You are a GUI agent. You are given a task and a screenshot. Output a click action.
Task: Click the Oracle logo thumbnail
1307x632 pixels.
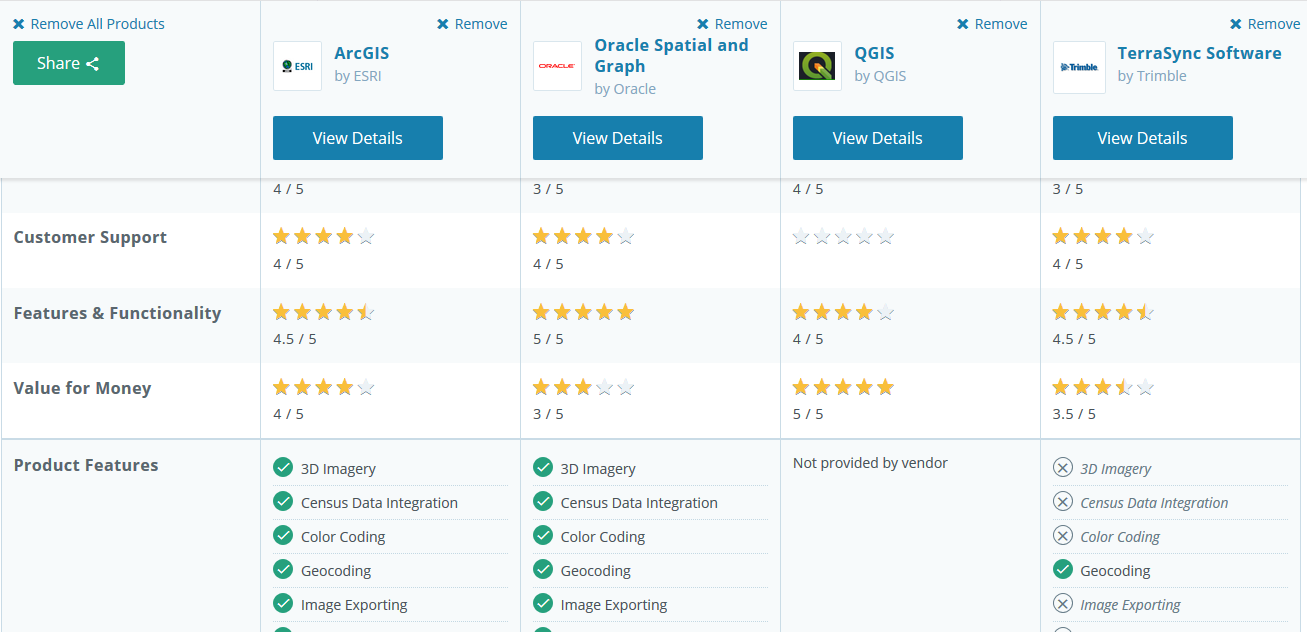click(557, 66)
